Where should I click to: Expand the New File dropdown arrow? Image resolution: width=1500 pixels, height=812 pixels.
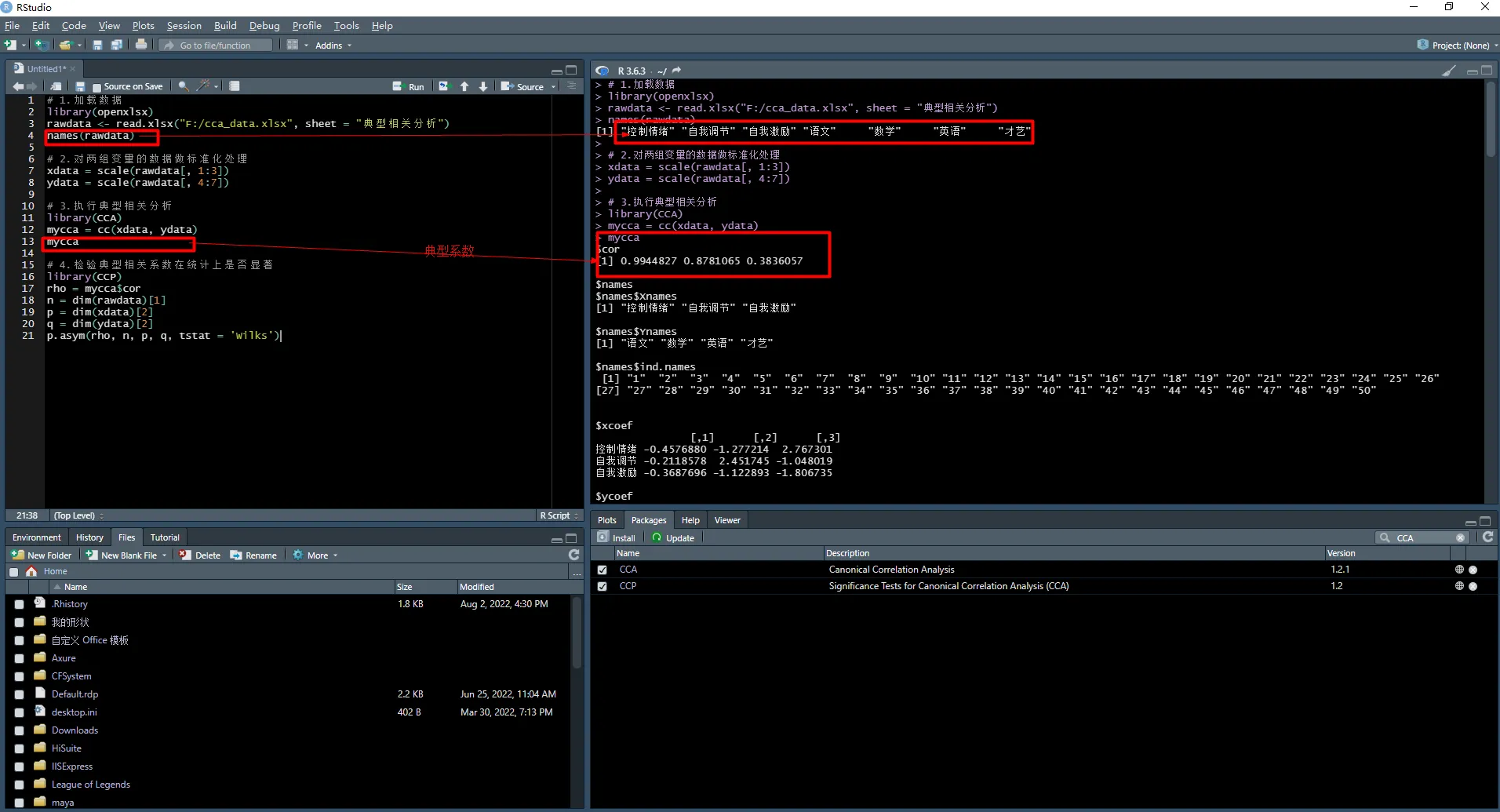(24, 46)
